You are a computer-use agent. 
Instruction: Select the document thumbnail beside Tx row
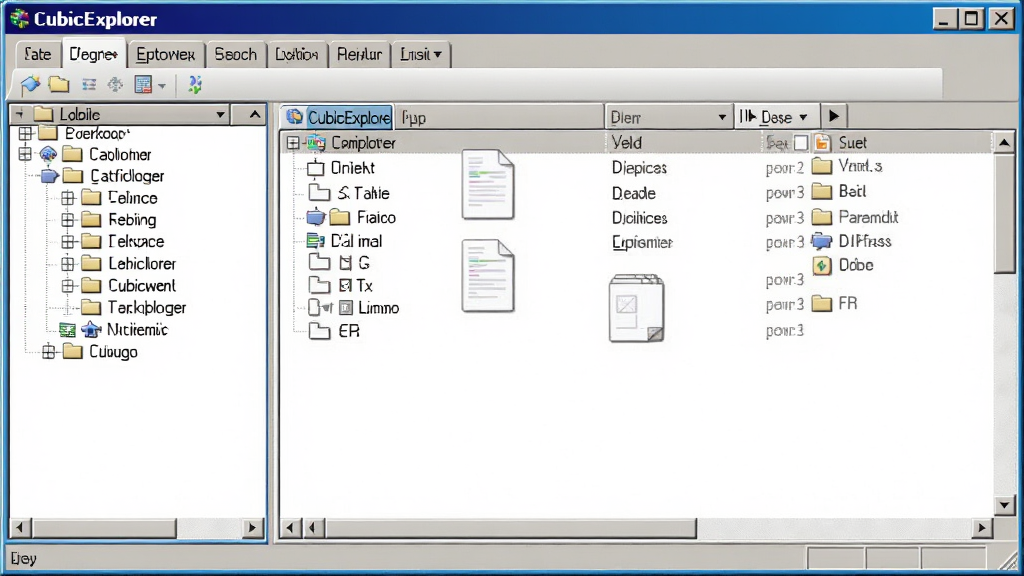pos(488,276)
